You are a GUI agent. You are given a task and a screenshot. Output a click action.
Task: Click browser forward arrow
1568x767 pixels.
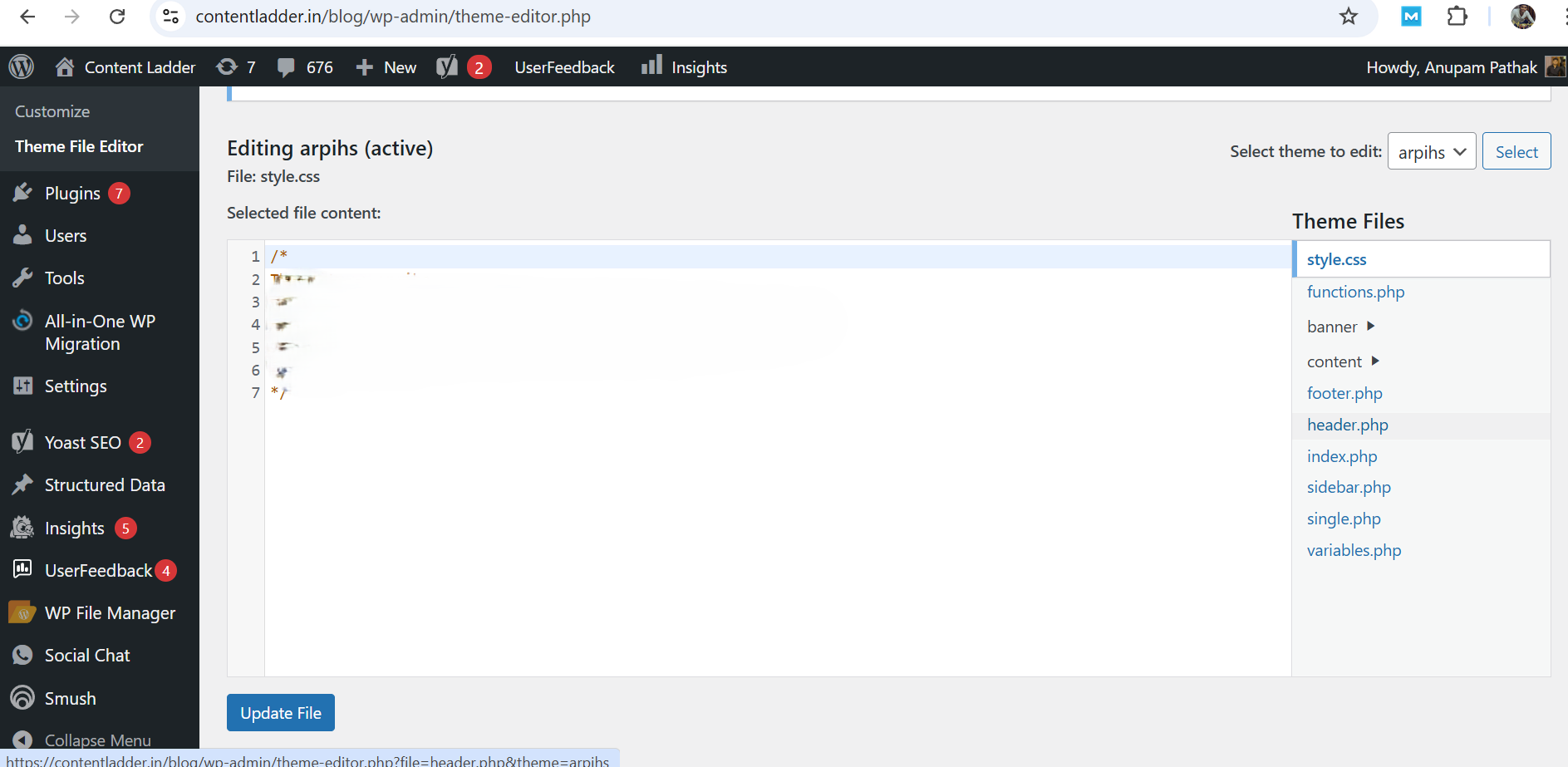[x=72, y=17]
